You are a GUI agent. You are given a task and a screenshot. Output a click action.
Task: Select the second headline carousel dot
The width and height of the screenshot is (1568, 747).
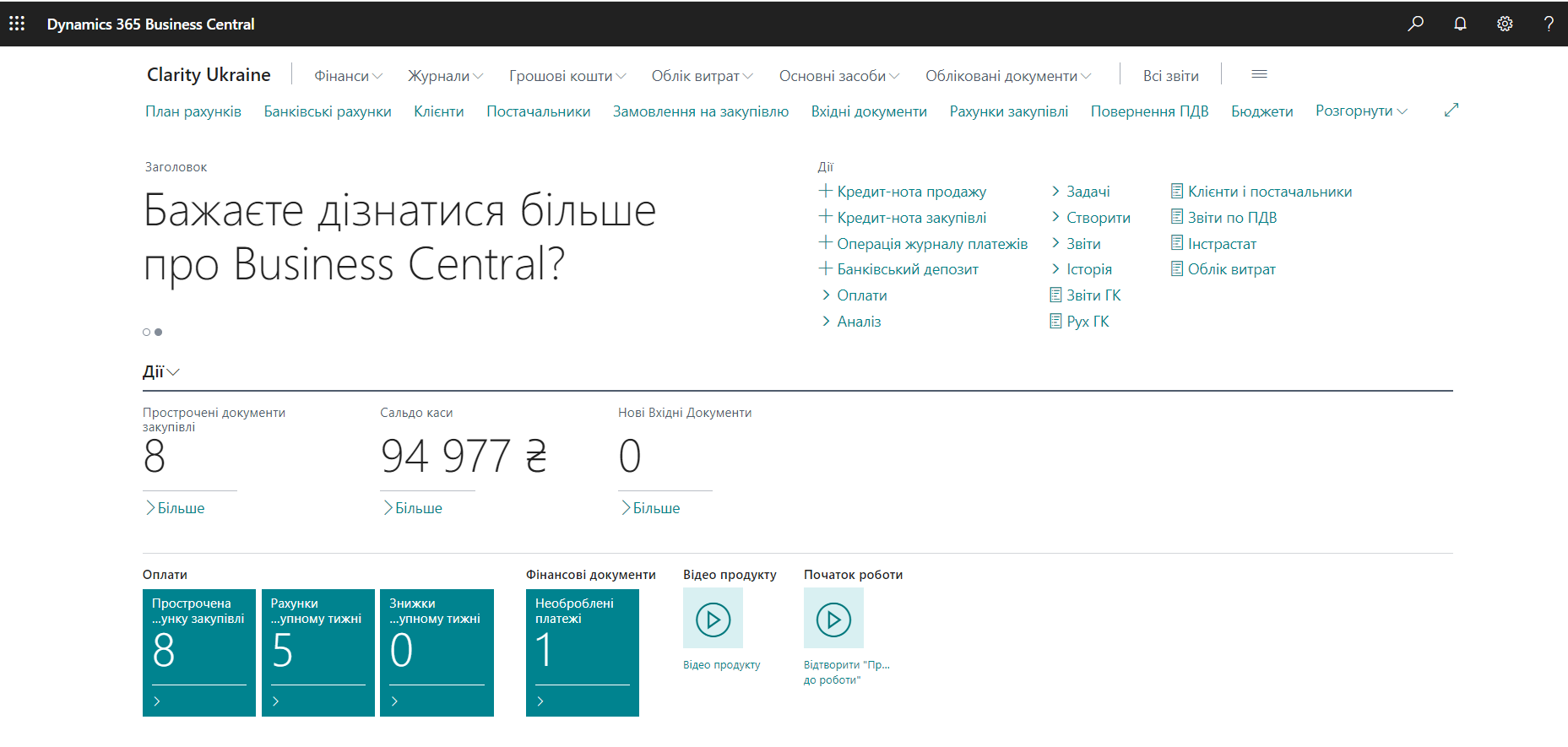coord(159,333)
